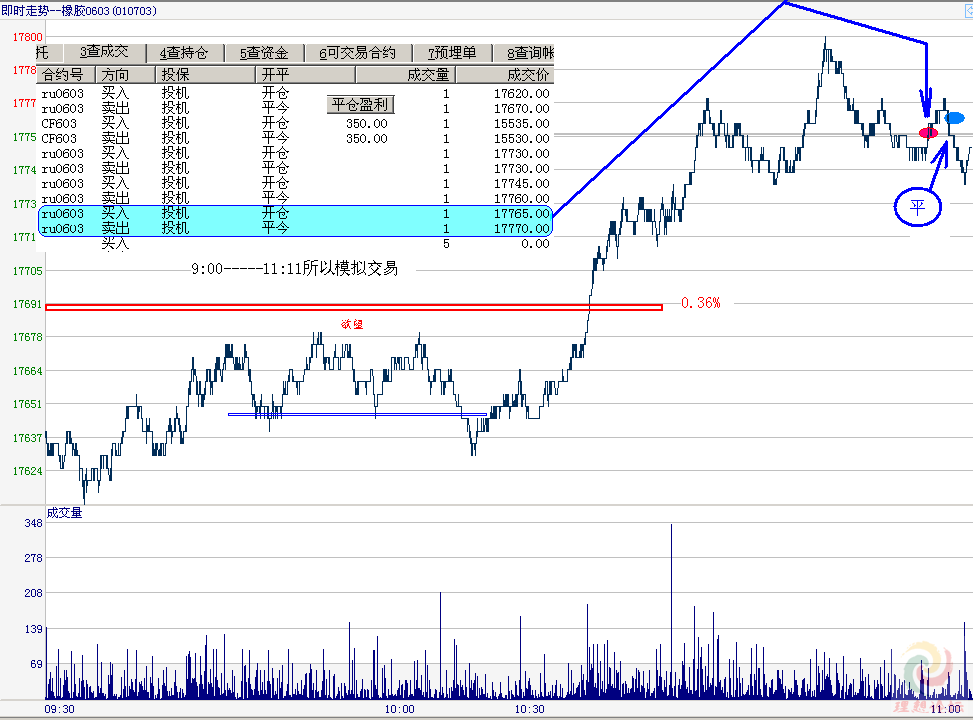Screen dimensions: 973x721
Task: Click the red 欲望 text annotation
Action: [352, 324]
